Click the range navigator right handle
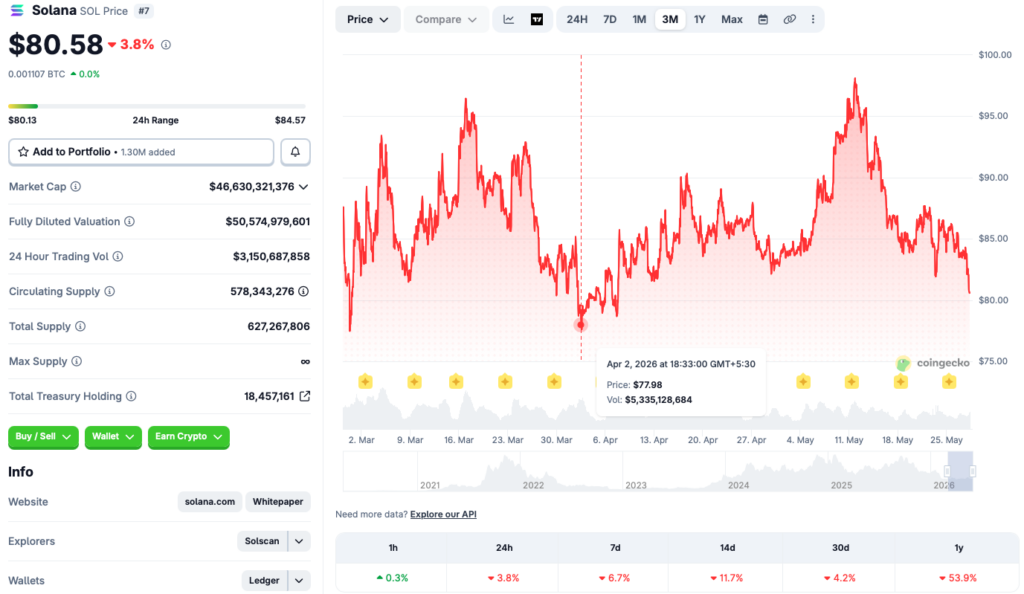 972,471
